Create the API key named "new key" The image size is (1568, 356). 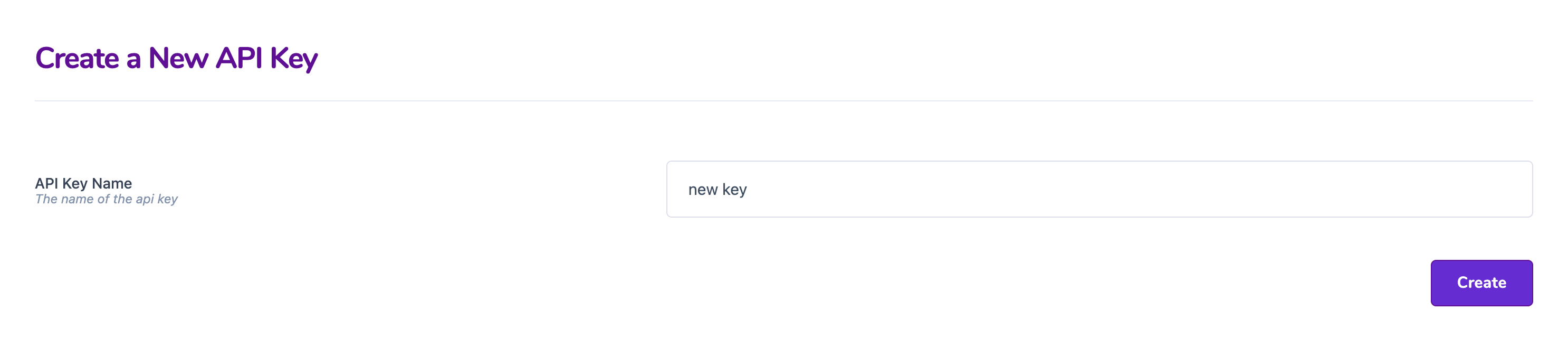[x=1481, y=283]
